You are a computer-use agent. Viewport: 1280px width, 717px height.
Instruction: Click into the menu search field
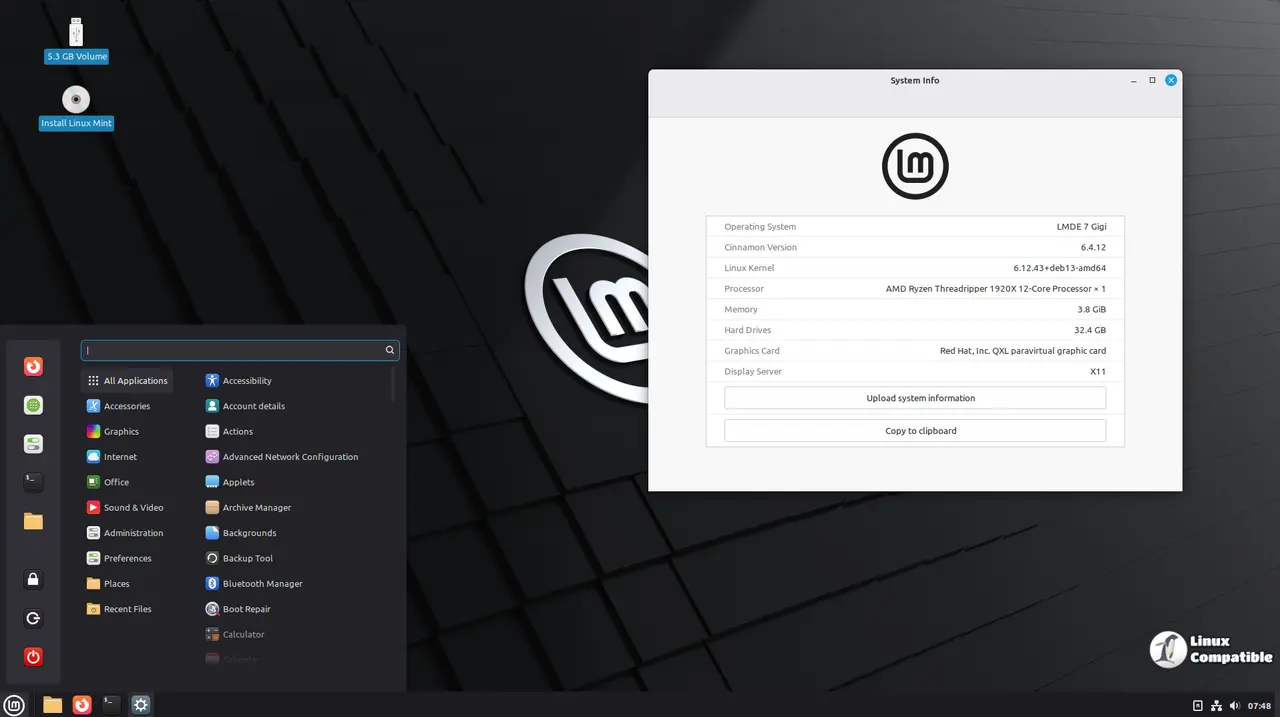235,350
